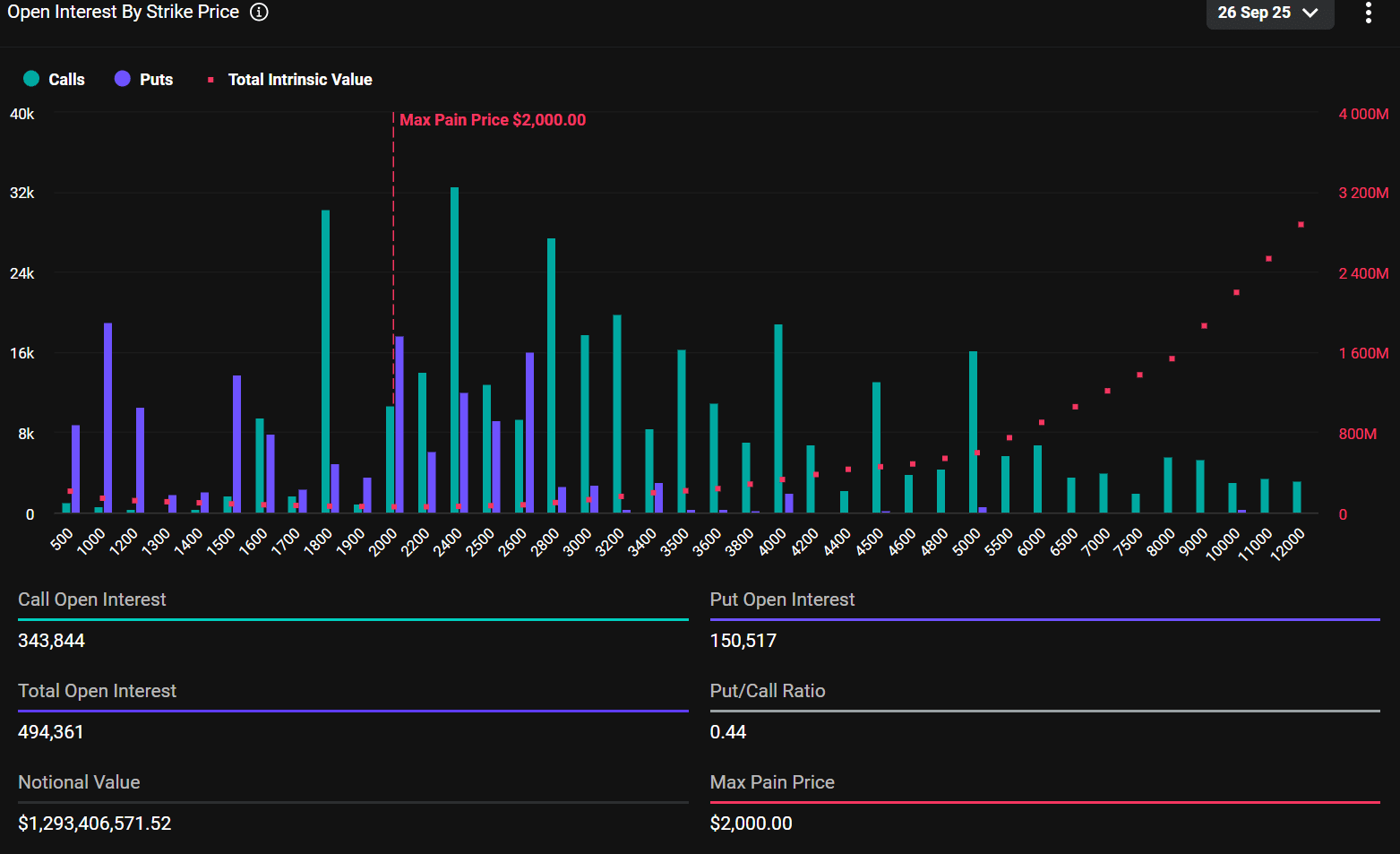Screen dimensions: 1400x854
Task: Click the Put/Call Ratio value 0.44
Action: click(x=728, y=732)
